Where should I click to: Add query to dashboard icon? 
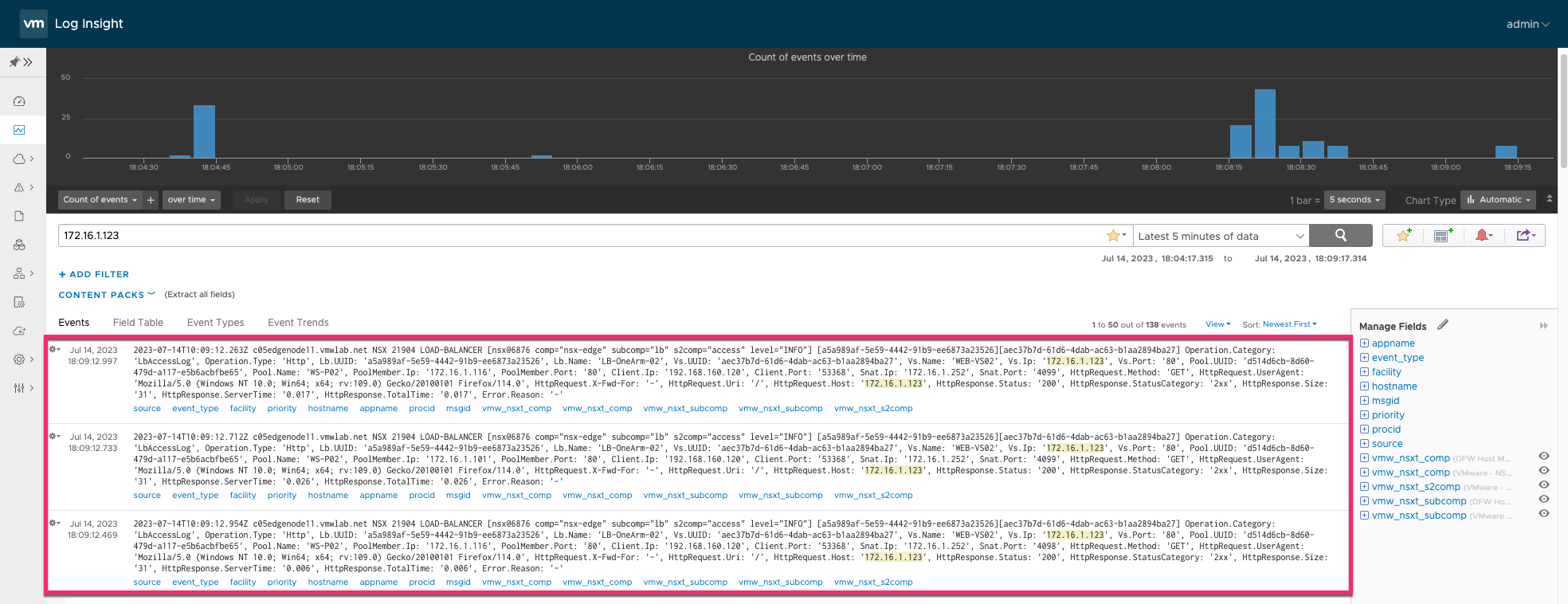[1443, 235]
